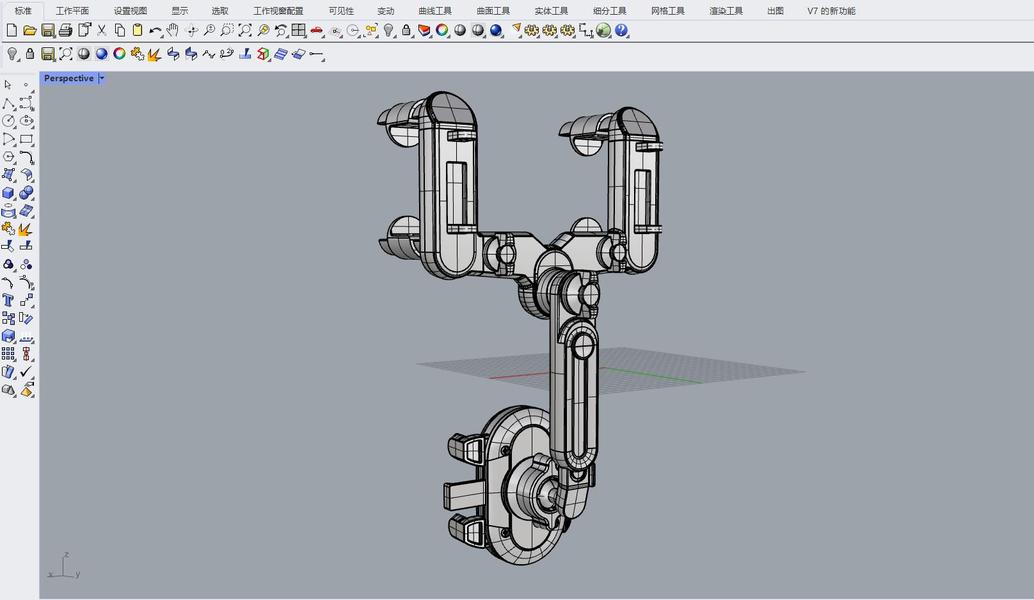1034x600 pixels.
Task: Click the padlock Lock icon in top row
Action: (406, 30)
